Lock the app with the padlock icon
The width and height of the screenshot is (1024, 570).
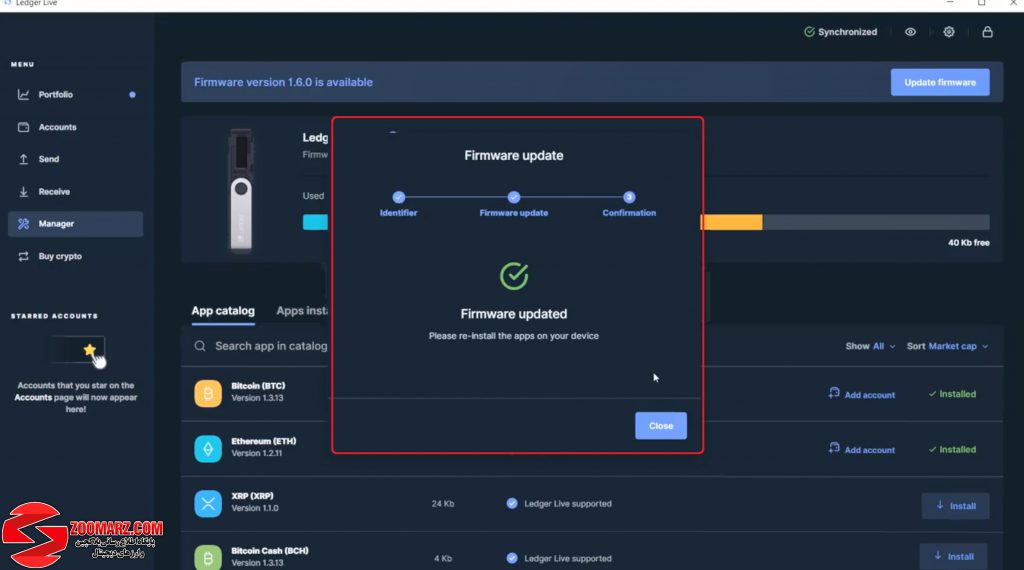[987, 32]
